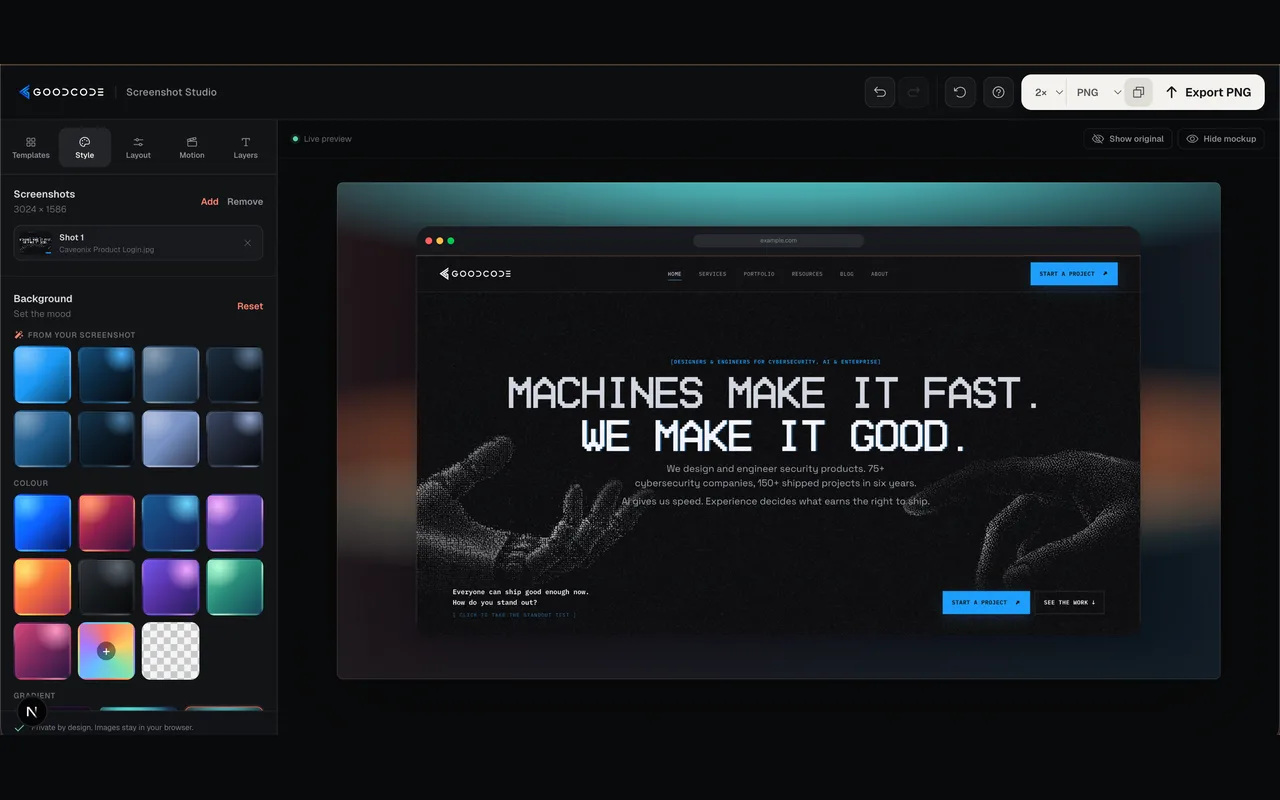The width and height of the screenshot is (1280, 800).
Task: Click the redo arrow icon in top toolbar
Action: (x=913, y=92)
